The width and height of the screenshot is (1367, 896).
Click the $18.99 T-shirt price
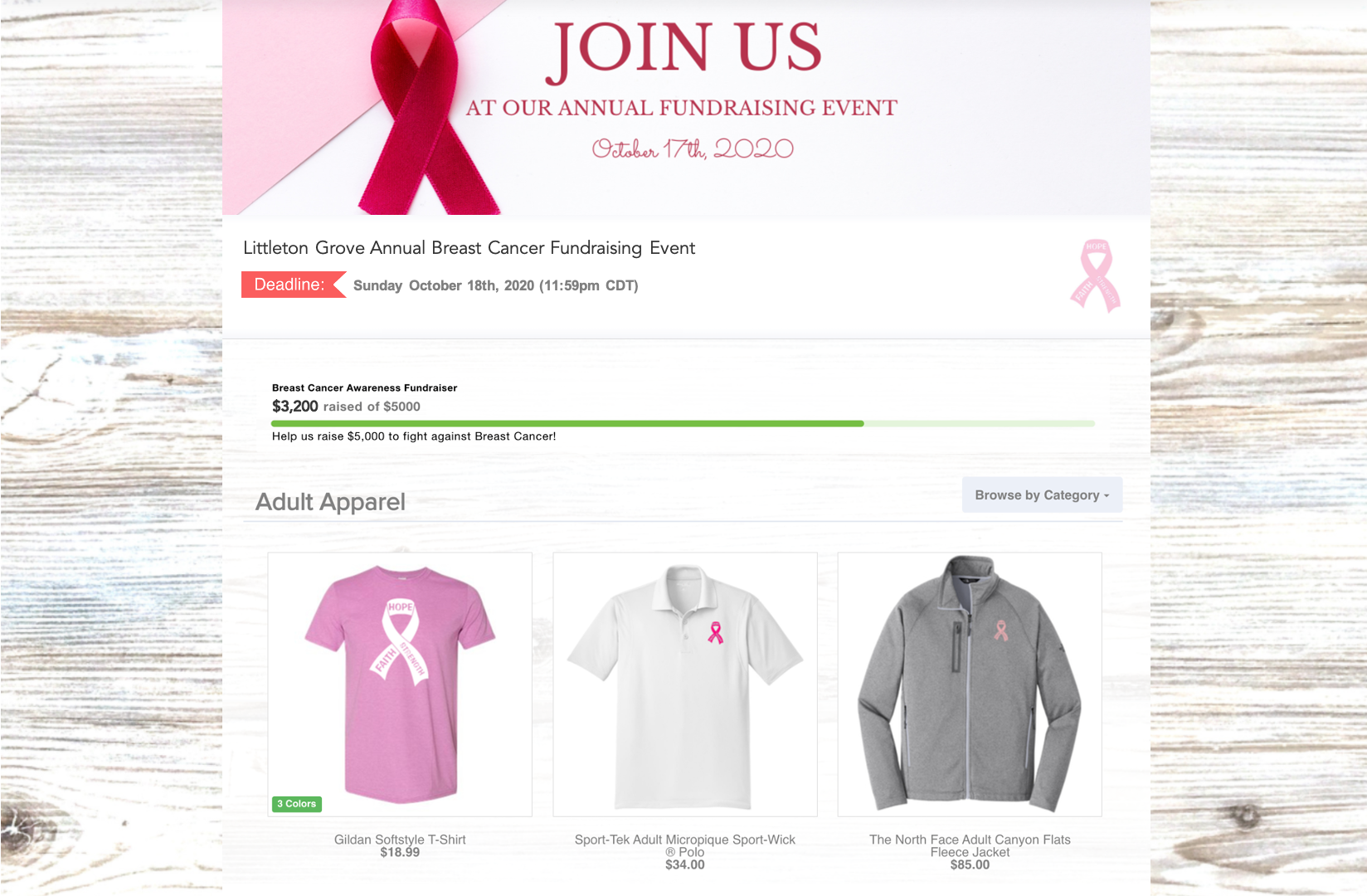tap(400, 852)
